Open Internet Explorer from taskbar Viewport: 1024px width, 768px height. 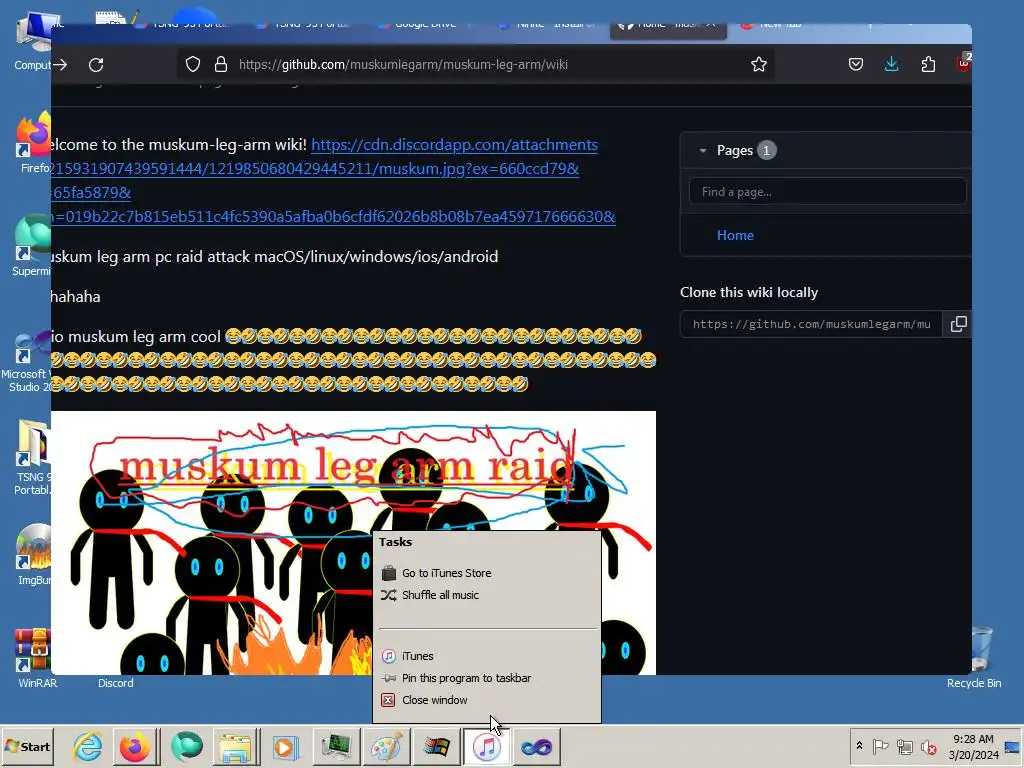click(x=88, y=746)
